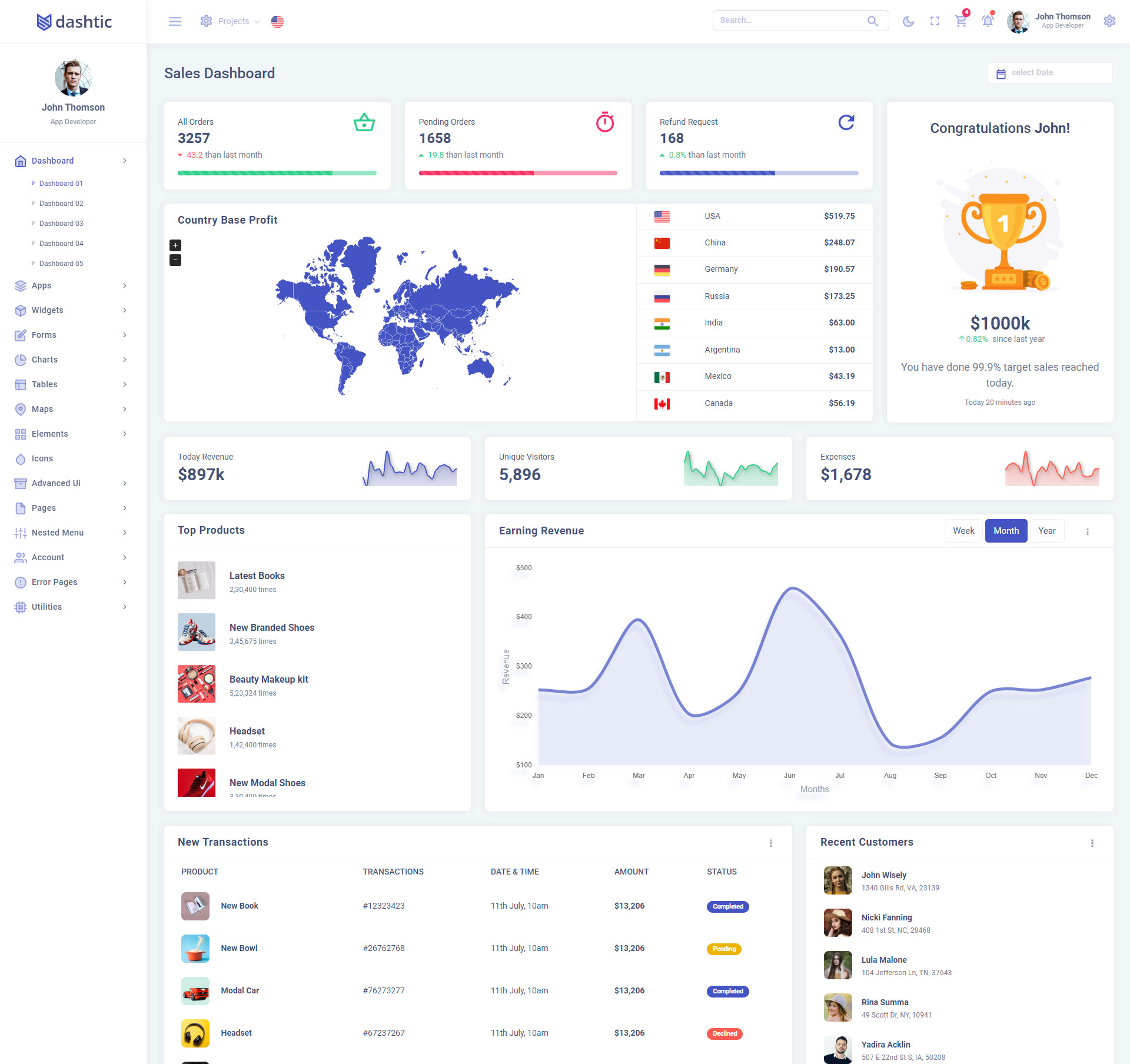Viewport: 1130px width, 1064px height.
Task: Select the Year revenue tab
Action: coord(1046,531)
